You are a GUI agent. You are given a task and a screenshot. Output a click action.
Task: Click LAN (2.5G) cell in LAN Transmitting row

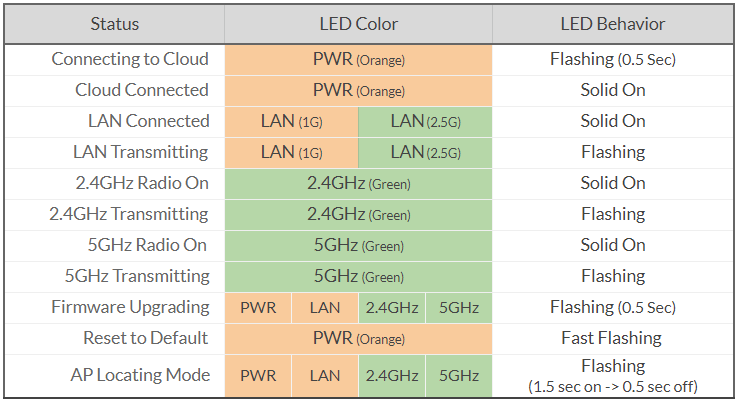pyautogui.click(x=425, y=152)
